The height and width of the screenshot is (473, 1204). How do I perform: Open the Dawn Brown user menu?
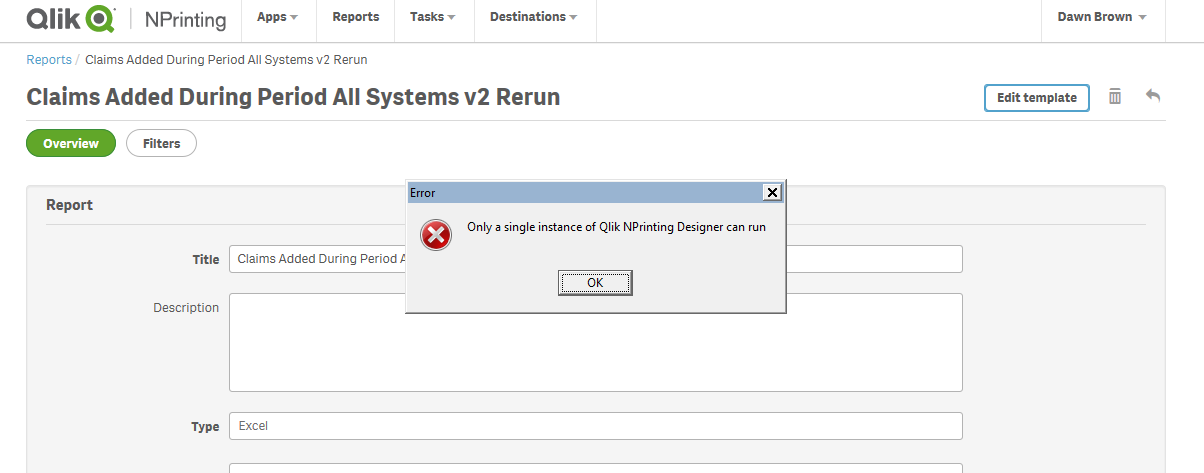(1101, 17)
